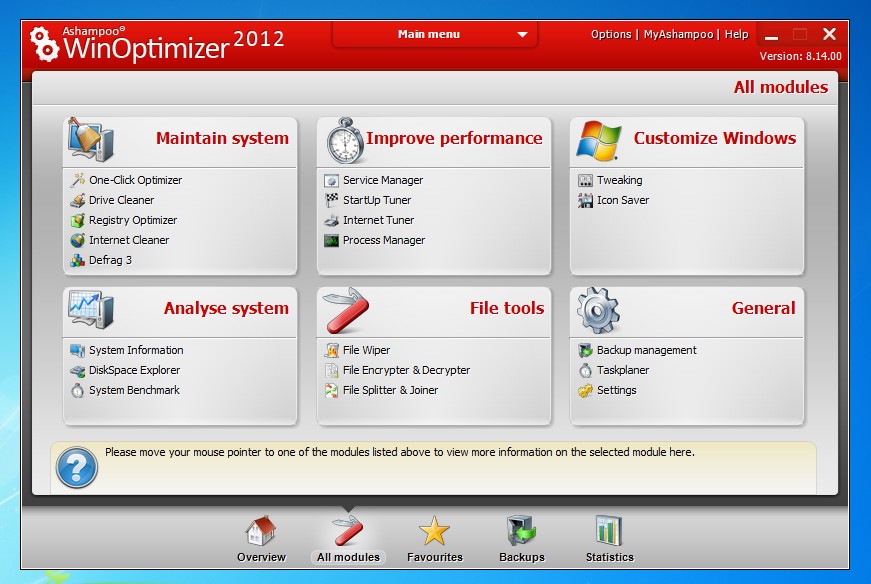The height and width of the screenshot is (584, 871).
Task: Open File Encrypter & Decrypter label
Action: (407, 370)
